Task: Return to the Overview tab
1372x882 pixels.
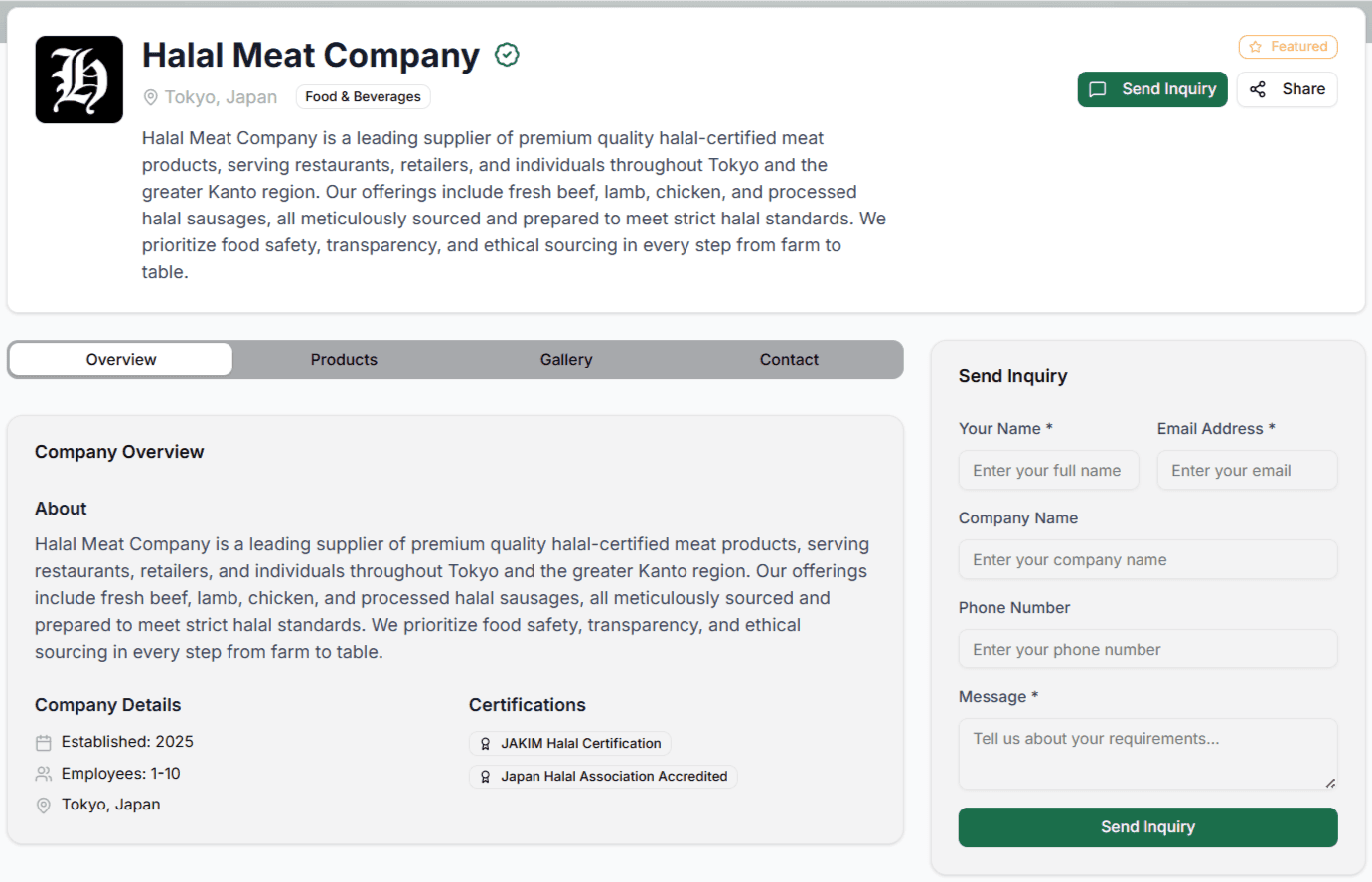Action: (x=120, y=359)
